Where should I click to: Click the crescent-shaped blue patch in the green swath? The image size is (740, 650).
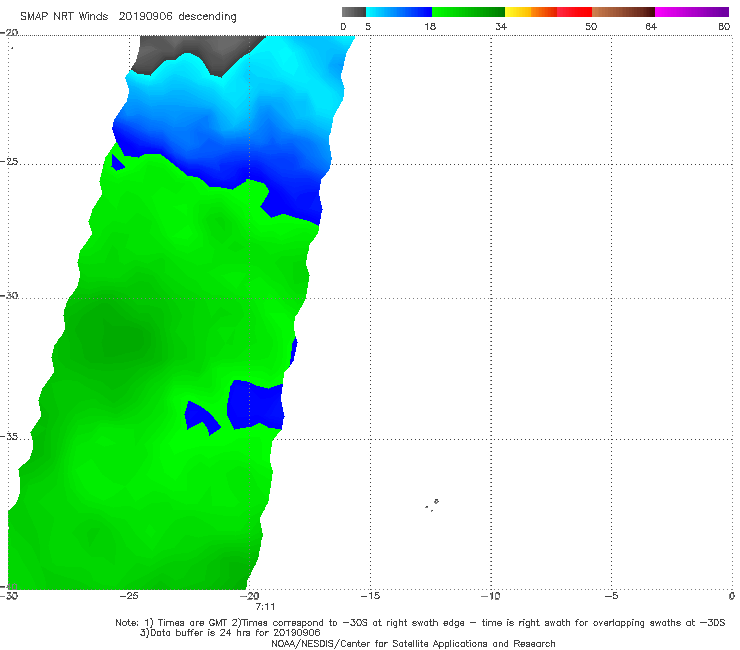201,418
